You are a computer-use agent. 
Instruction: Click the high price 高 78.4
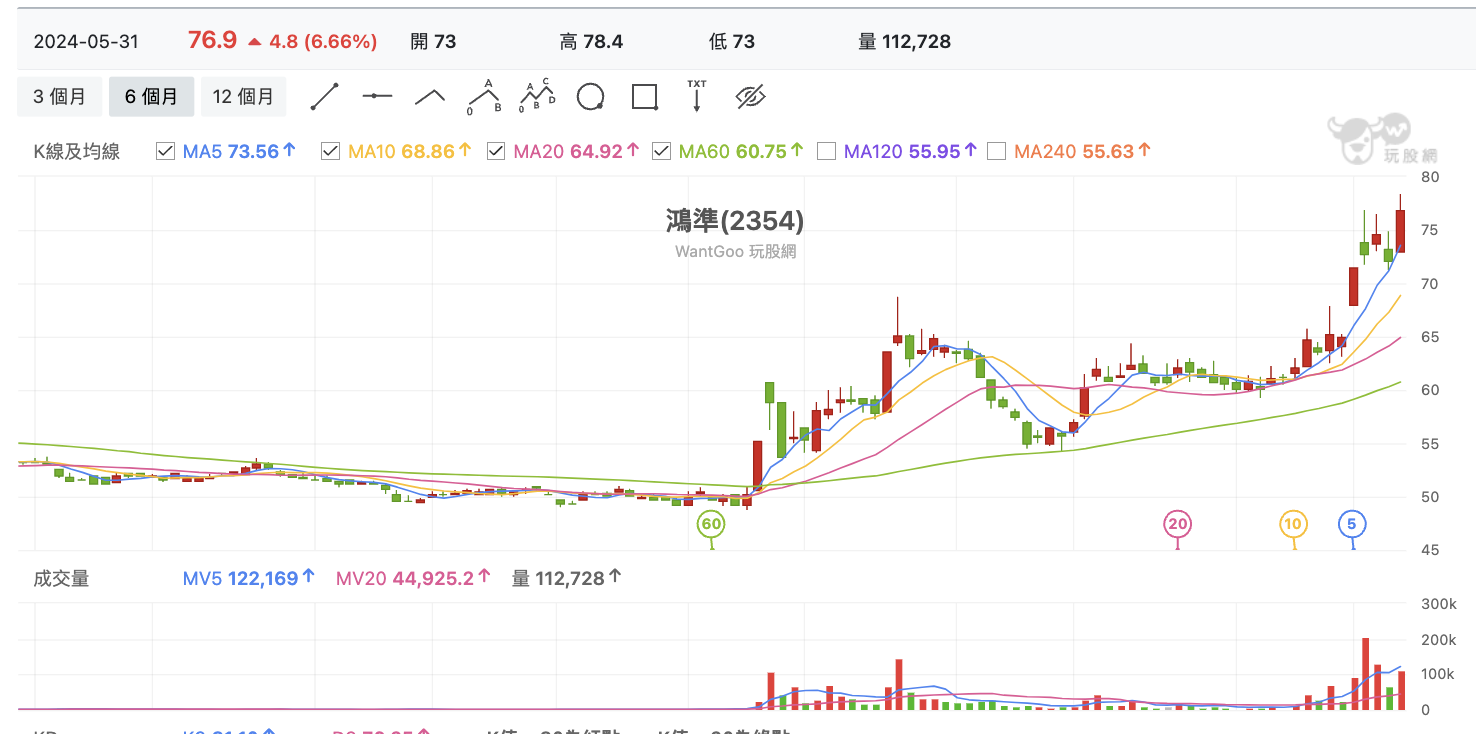click(x=591, y=42)
